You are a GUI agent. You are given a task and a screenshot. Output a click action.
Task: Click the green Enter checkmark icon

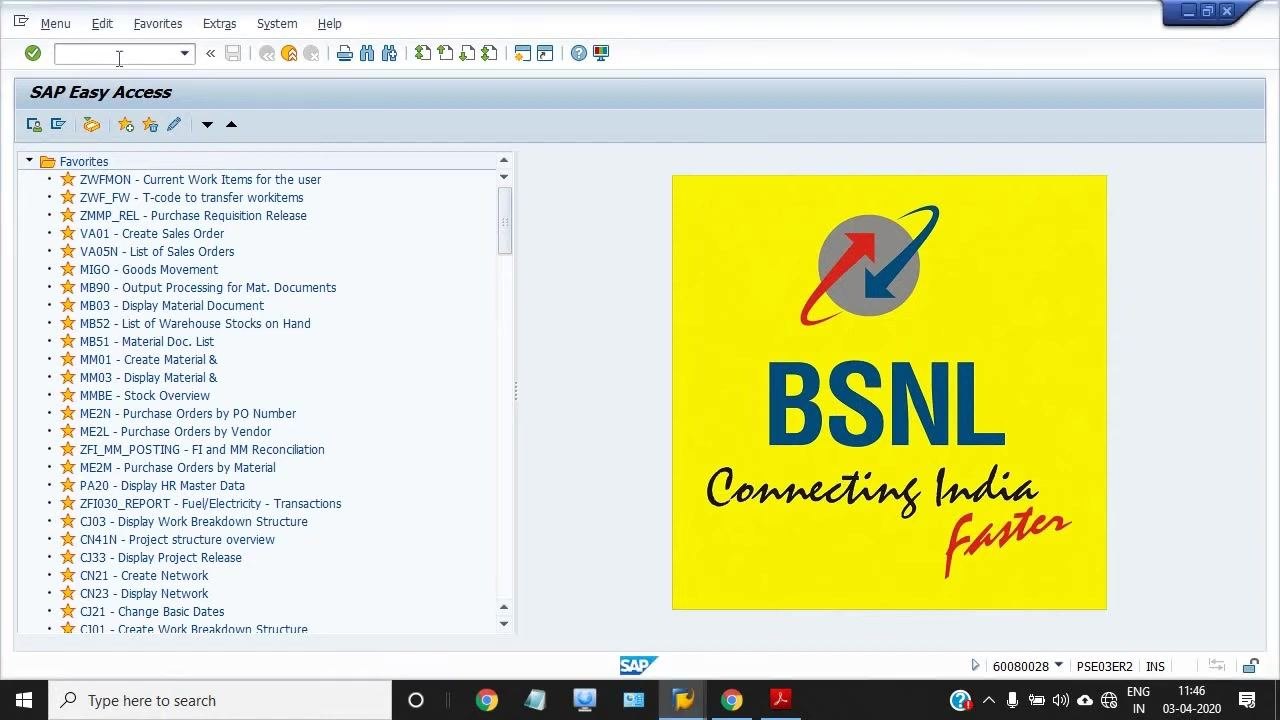click(x=33, y=53)
